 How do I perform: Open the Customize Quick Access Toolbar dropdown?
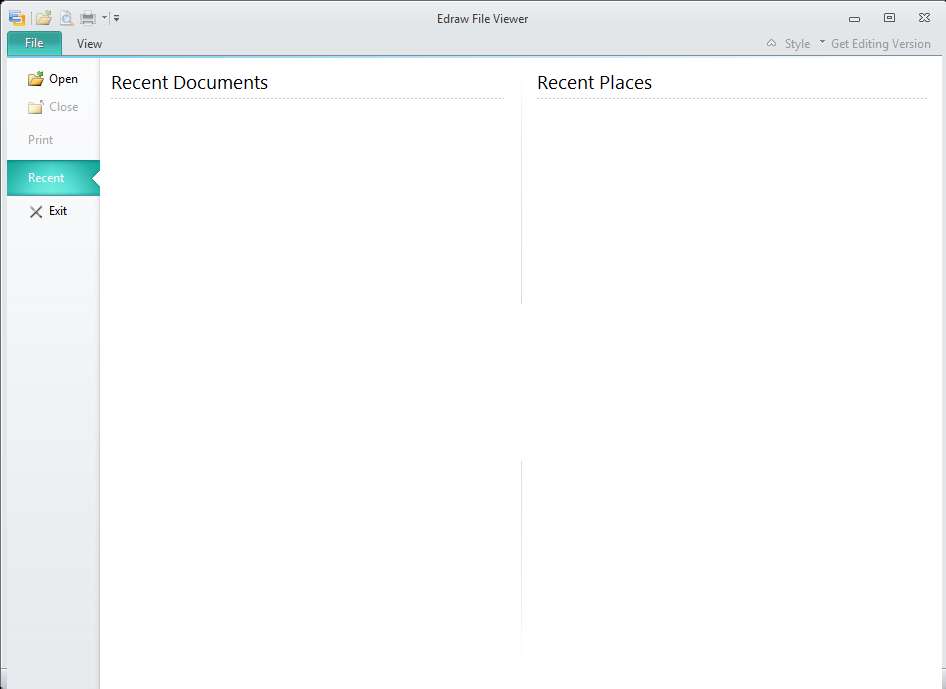[116, 19]
